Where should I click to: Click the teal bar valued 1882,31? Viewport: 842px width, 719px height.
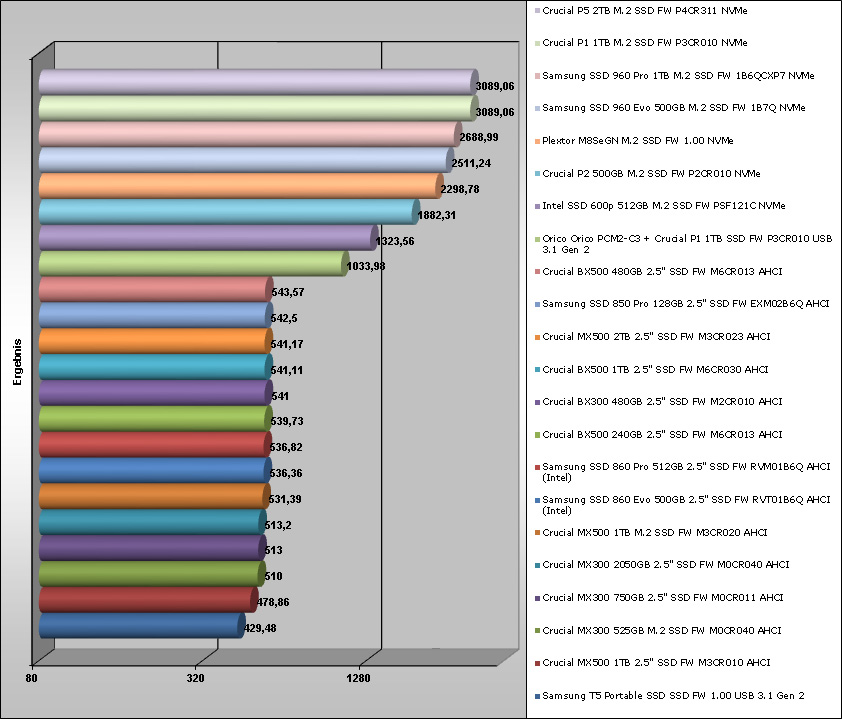tap(229, 212)
